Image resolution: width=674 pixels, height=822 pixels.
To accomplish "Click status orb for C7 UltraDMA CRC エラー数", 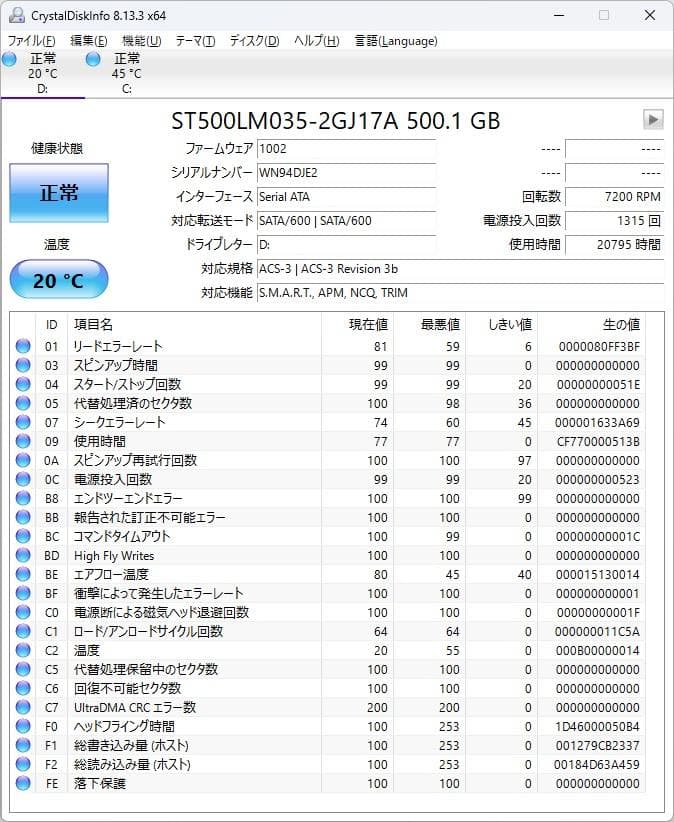I will [23, 707].
